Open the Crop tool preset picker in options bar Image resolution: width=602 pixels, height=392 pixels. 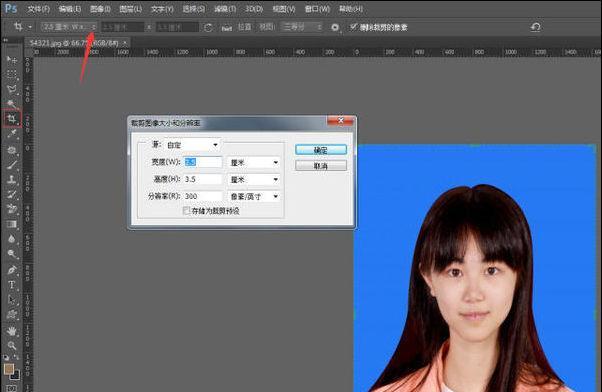[x=22, y=27]
